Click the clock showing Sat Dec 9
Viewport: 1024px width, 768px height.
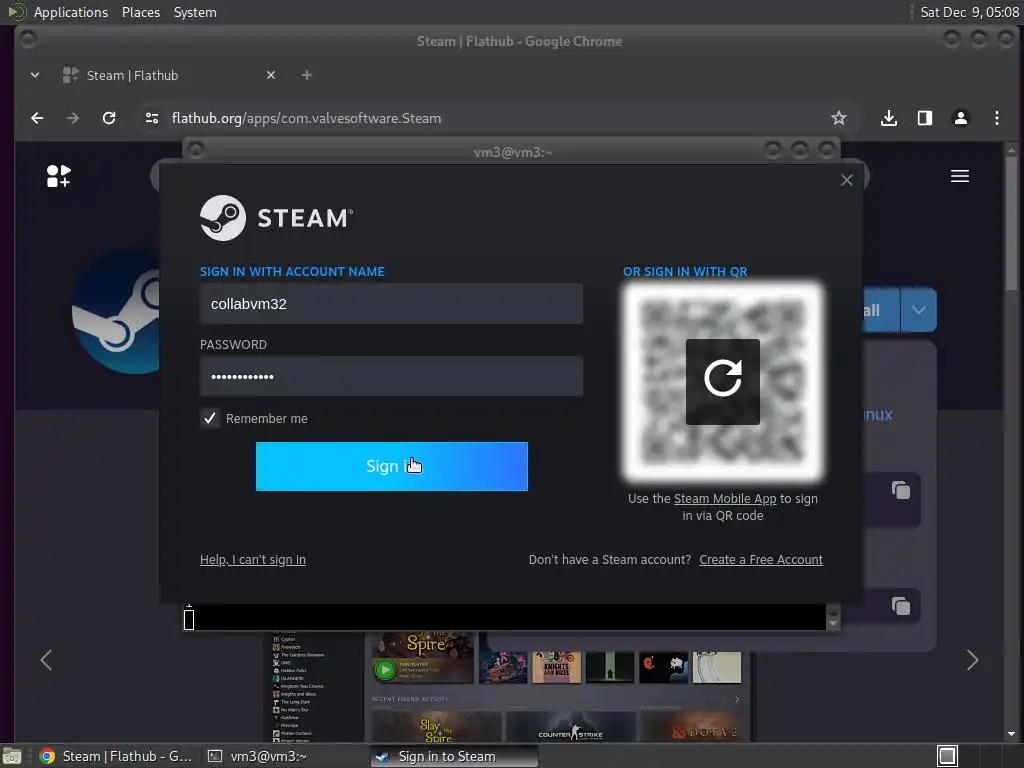[x=969, y=12]
